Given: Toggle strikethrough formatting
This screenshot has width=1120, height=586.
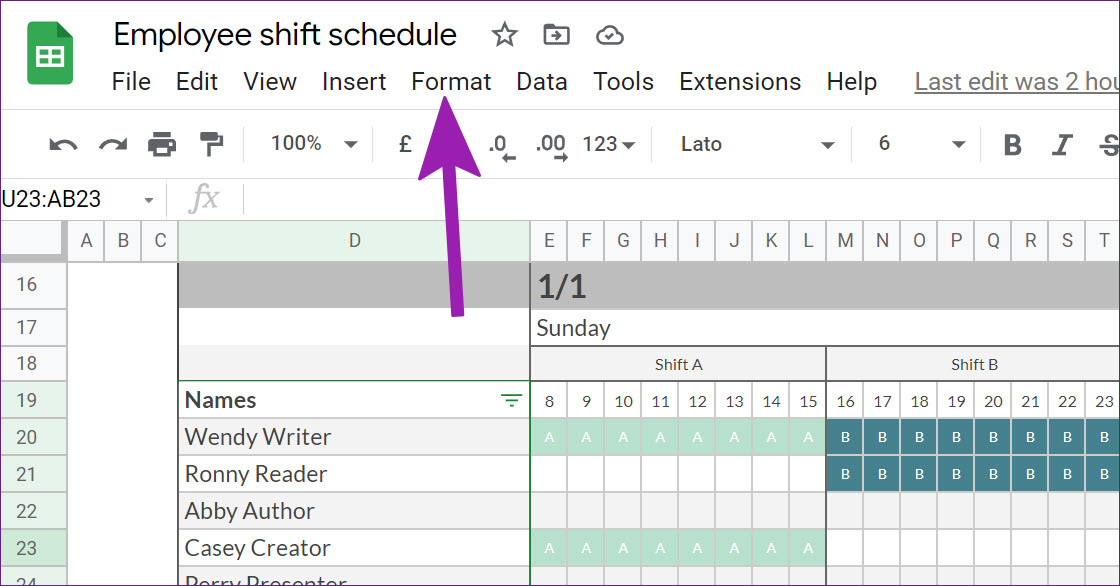Looking at the screenshot, I should 1108,143.
